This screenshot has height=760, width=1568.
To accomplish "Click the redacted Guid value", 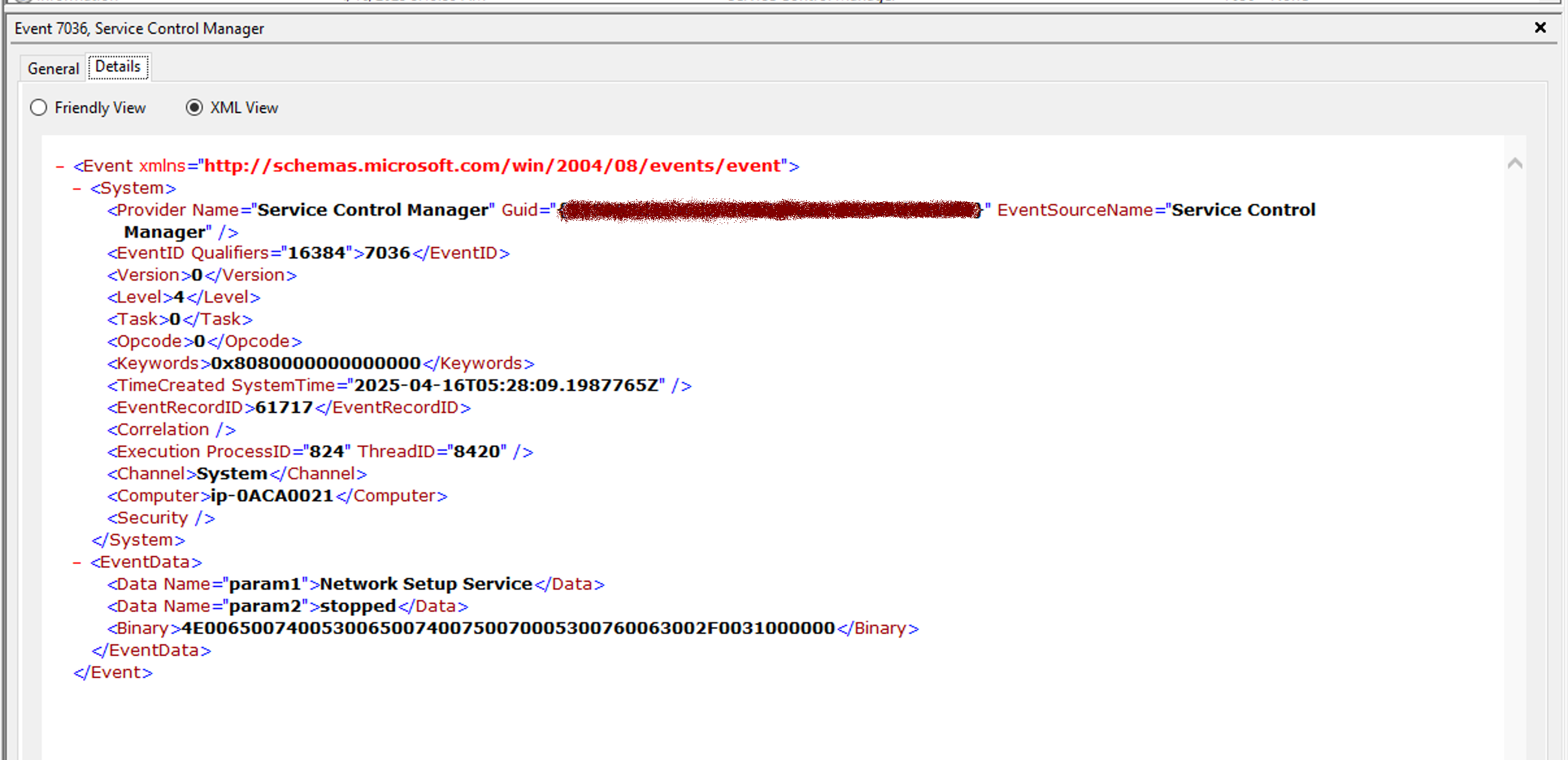I will tap(770, 210).
